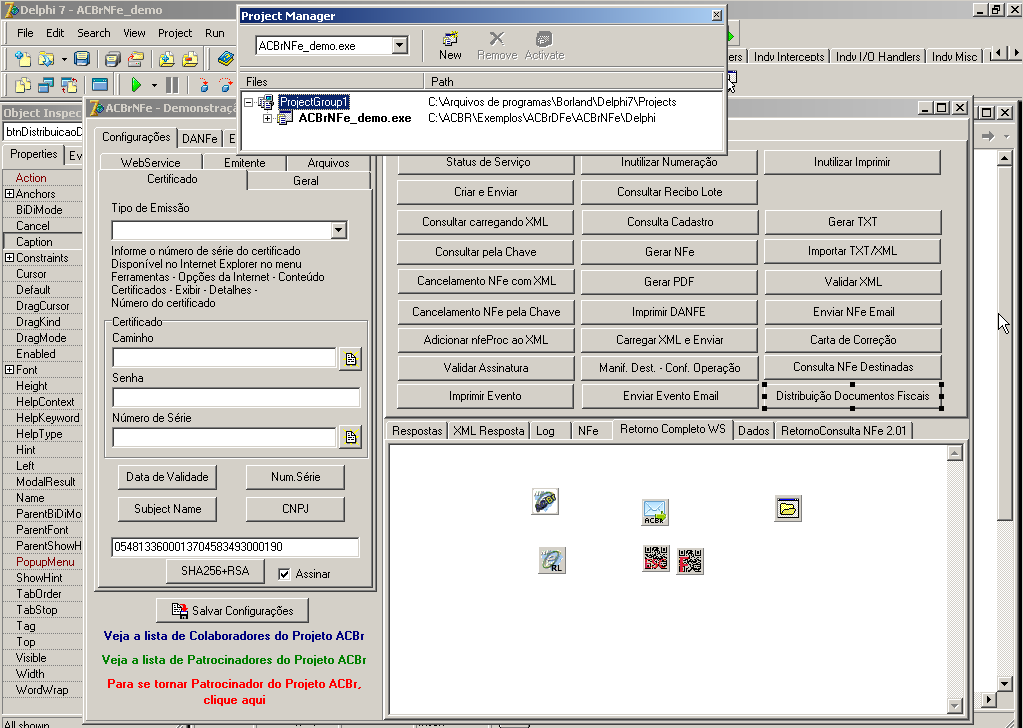Select the open dialog folder component icon
This screenshot has height=728, width=1023.
click(788, 508)
